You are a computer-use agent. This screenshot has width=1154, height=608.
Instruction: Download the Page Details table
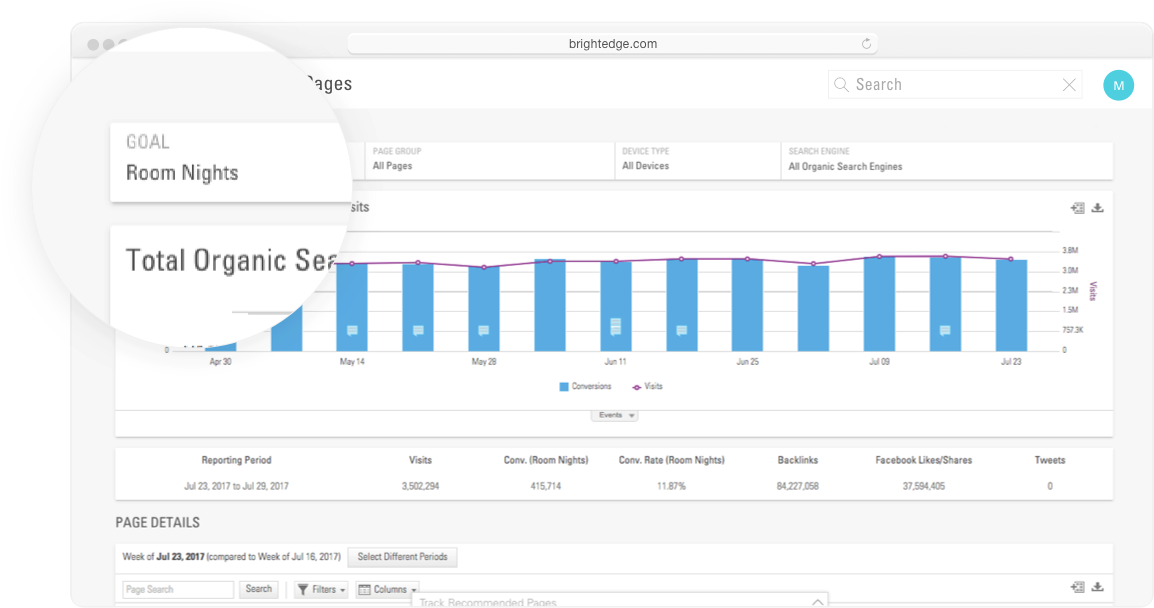tap(1097, 587)
